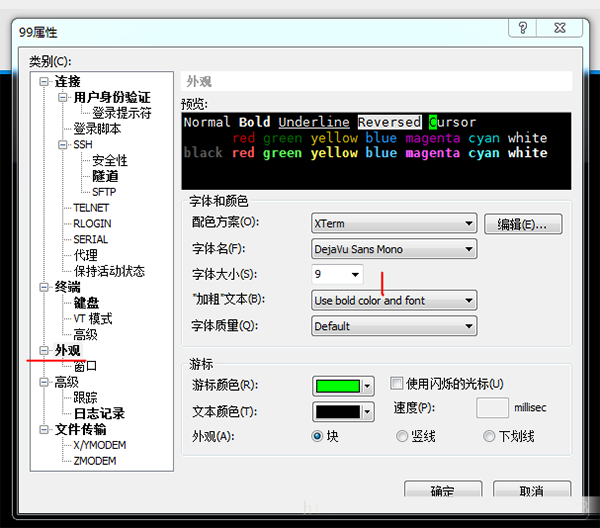The width and height of the screenshot is (600, 528).
Task: Choose 下划线 cursor appearance option
Action: pyautogui.click(x=489, y=436)
